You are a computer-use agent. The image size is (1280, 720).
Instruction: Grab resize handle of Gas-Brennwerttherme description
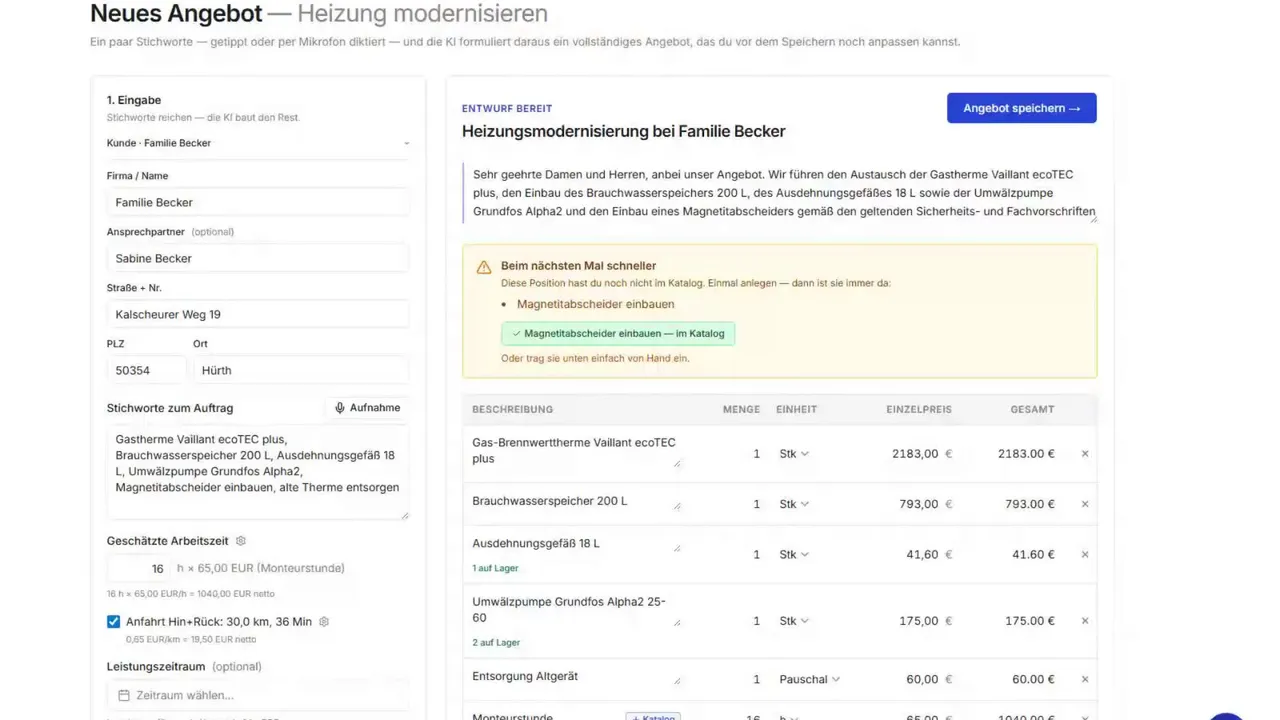(x=677, y=463)
